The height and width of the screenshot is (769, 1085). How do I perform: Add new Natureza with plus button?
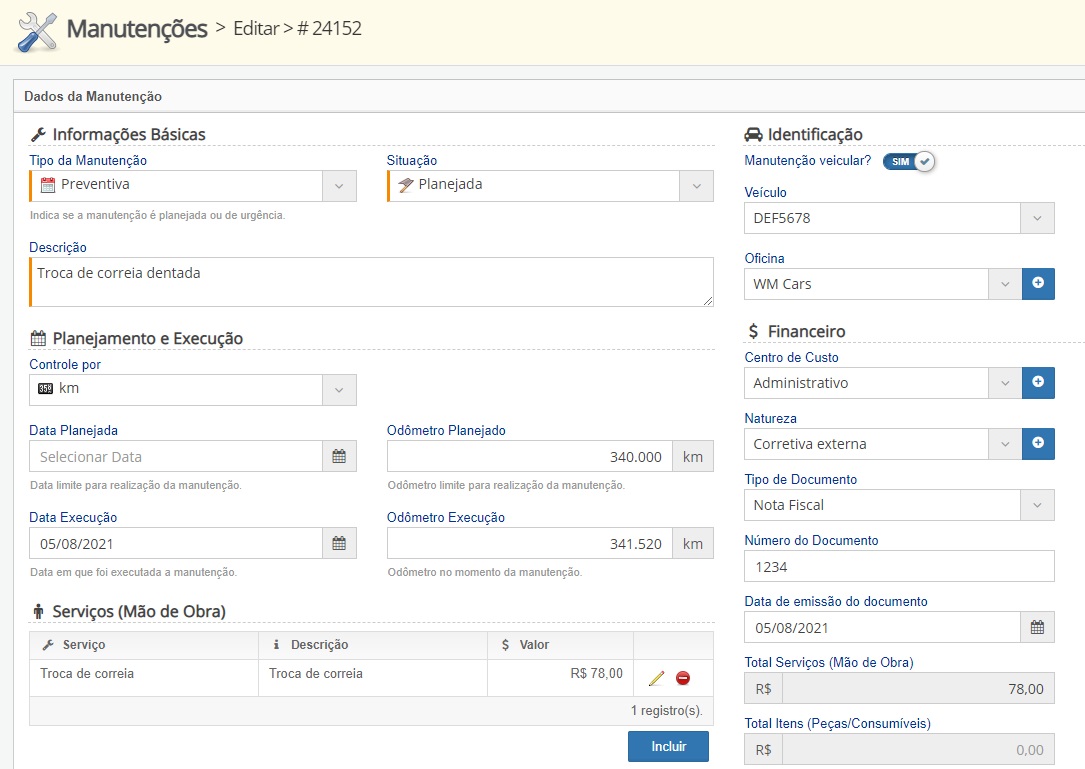click(x=1037, y=443)
